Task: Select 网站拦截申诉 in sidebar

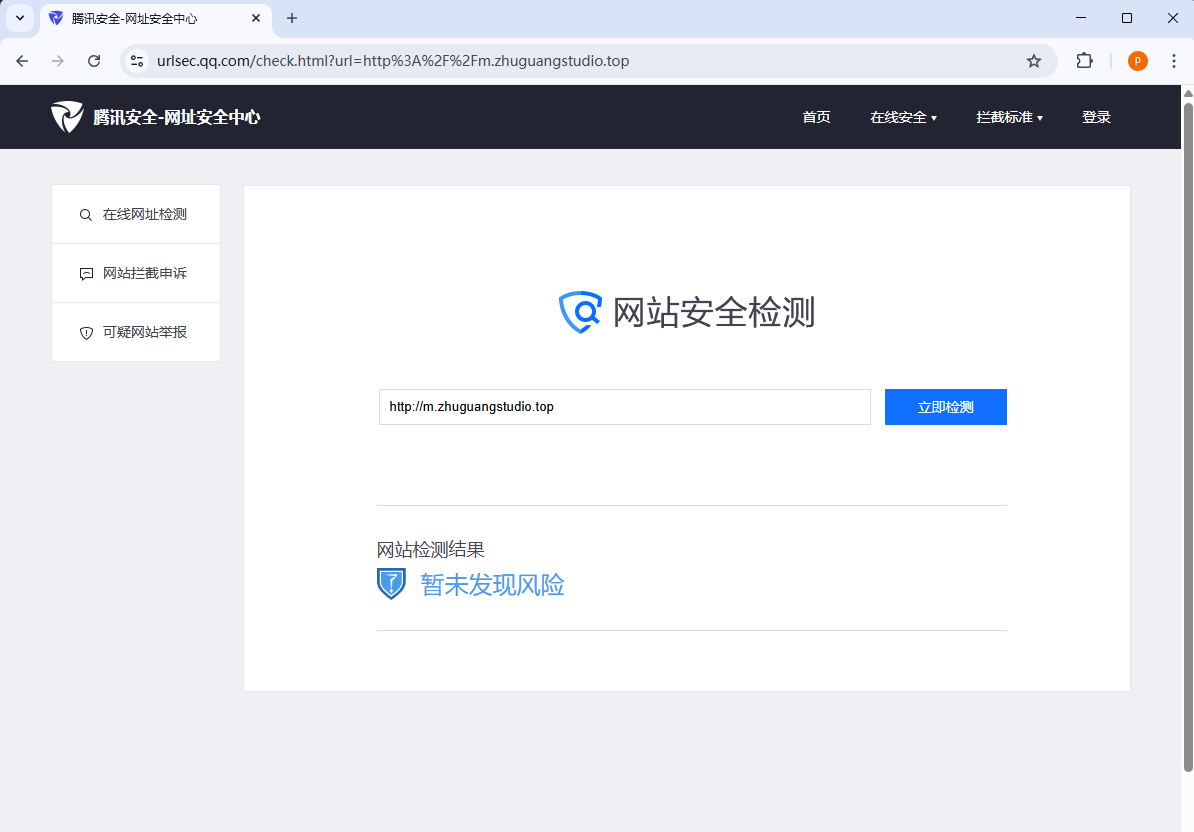Action: click(x=136, y=273)
